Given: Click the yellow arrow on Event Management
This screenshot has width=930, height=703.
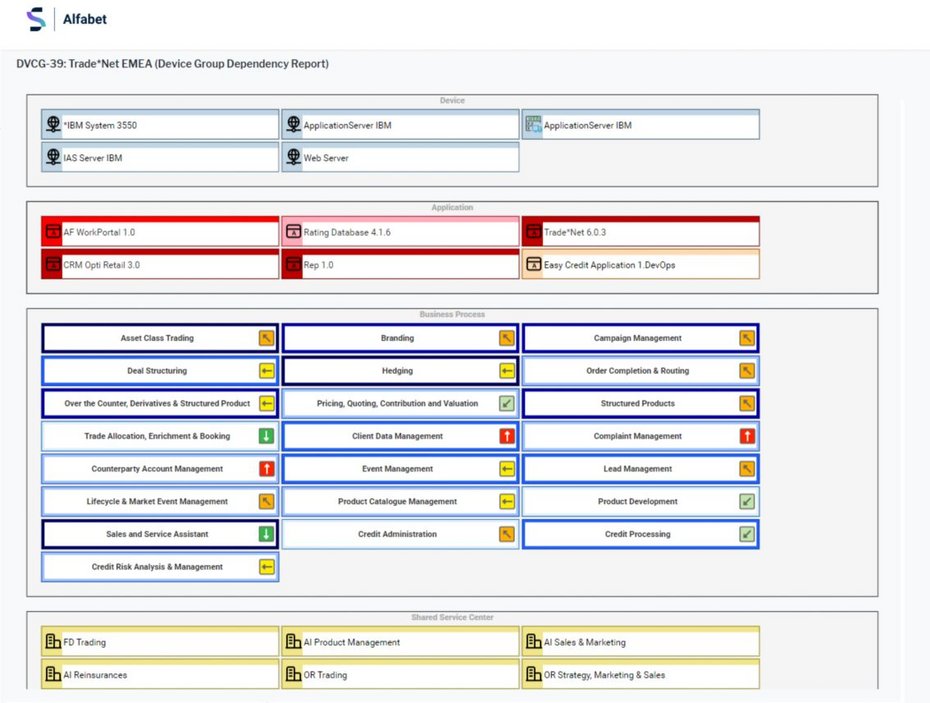Looking at the screenshot, I should point(507,469).
